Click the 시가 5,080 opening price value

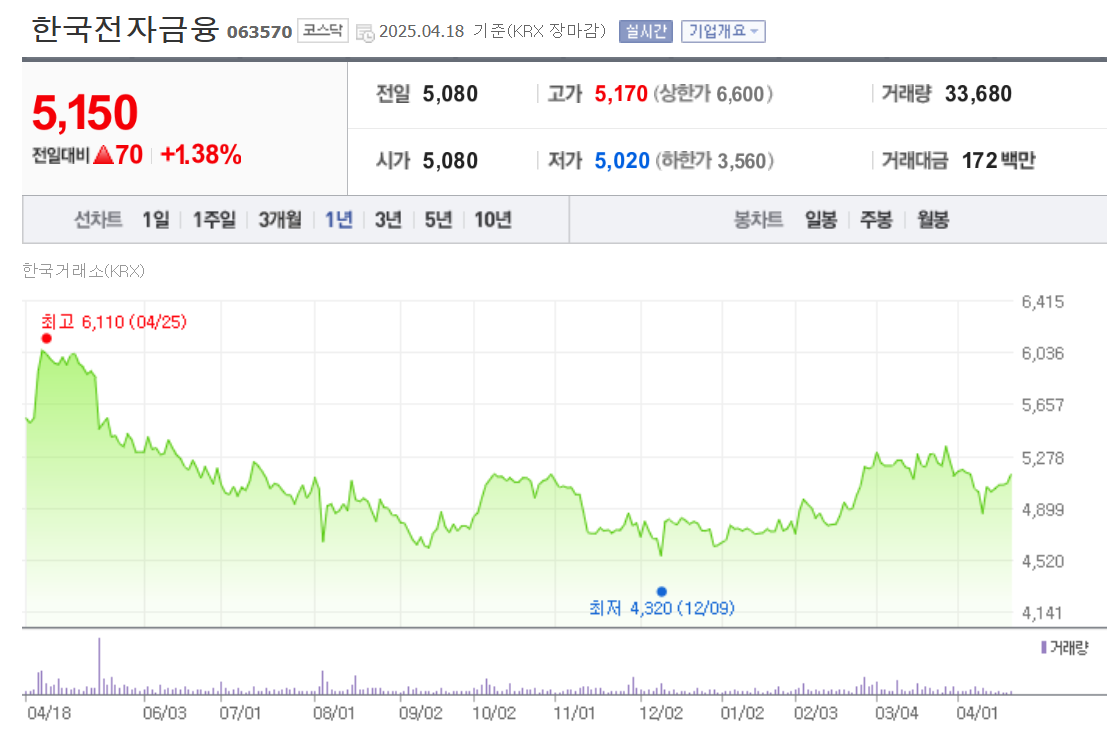[x=450, y=161]
